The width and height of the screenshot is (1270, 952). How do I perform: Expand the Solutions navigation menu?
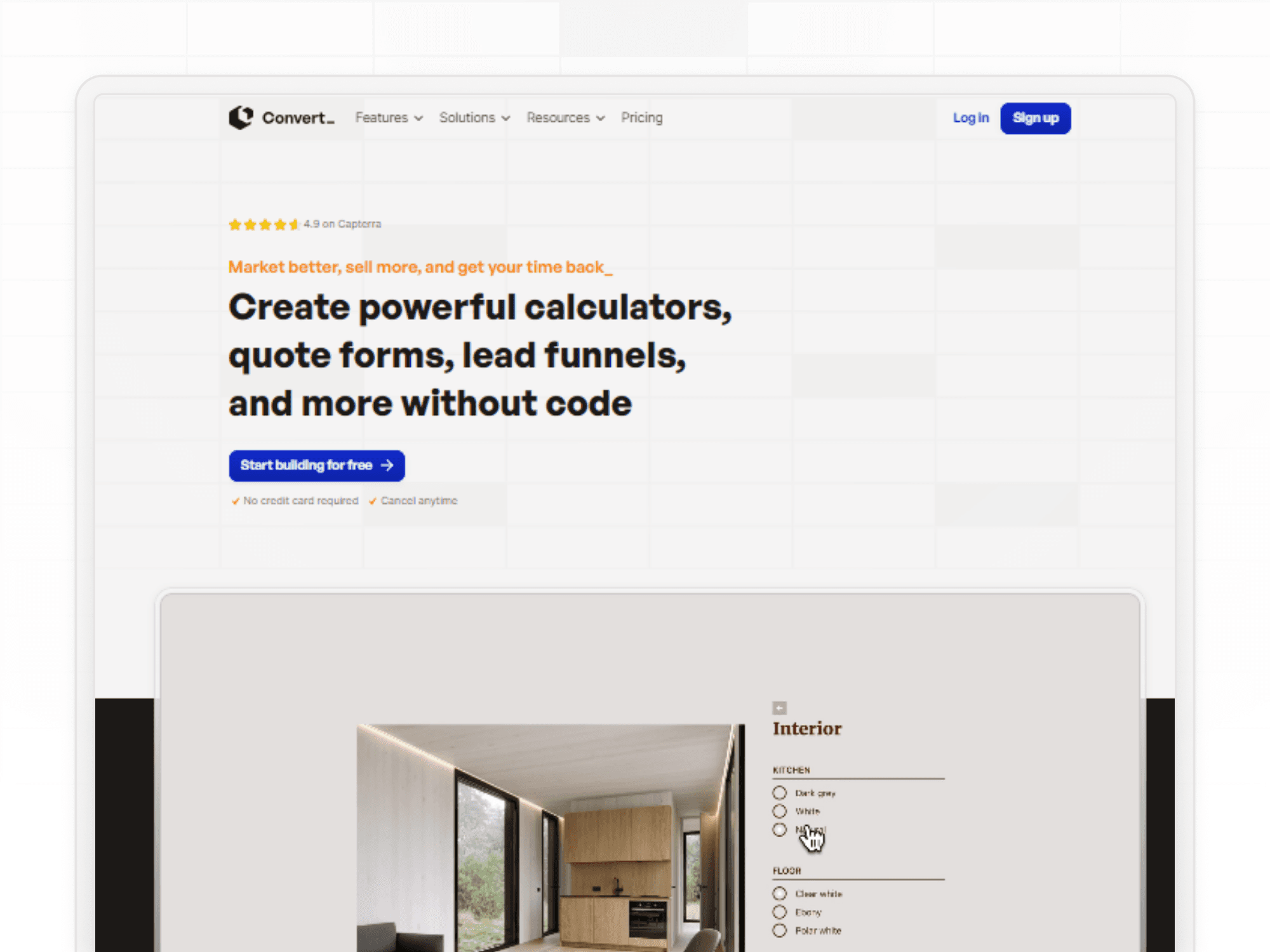[x=475, y=118]
